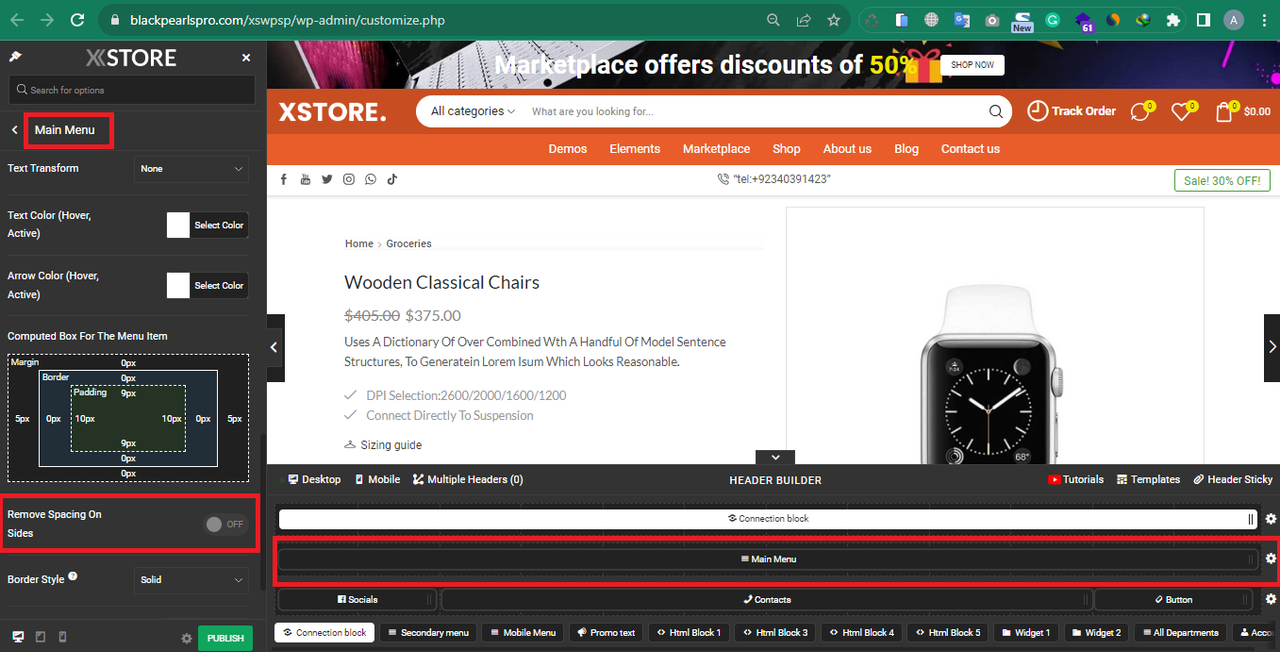Open All categories dropdown in search bar
Image resolution: width=1280 pixels, height=652 pixels.
point(473,112)
